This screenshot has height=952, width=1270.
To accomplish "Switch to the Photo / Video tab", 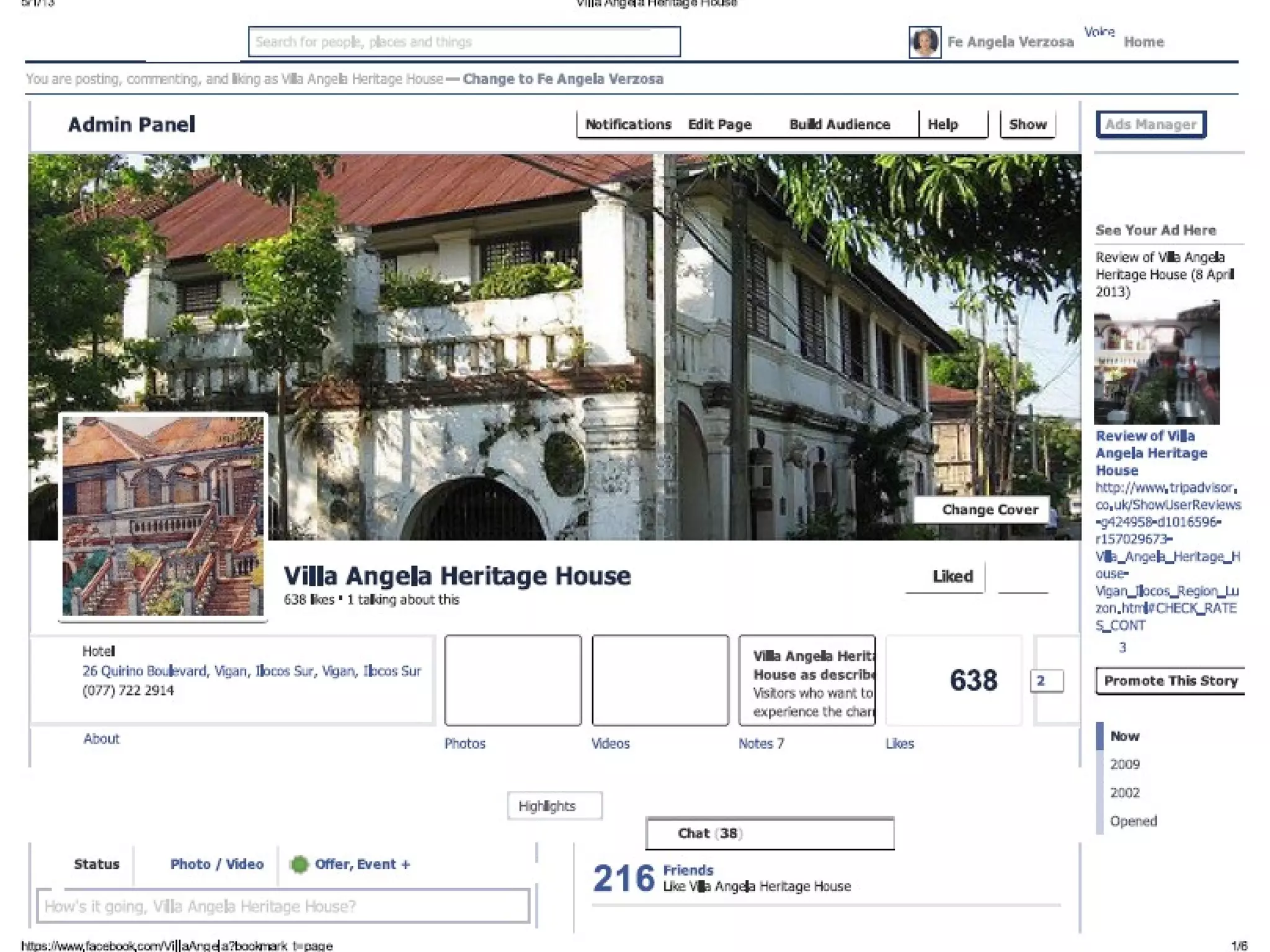I will (216, 864).
